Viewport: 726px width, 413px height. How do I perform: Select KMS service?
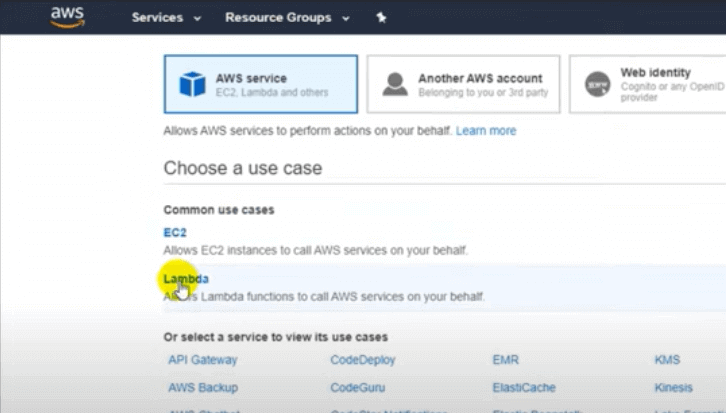[667, 360]
